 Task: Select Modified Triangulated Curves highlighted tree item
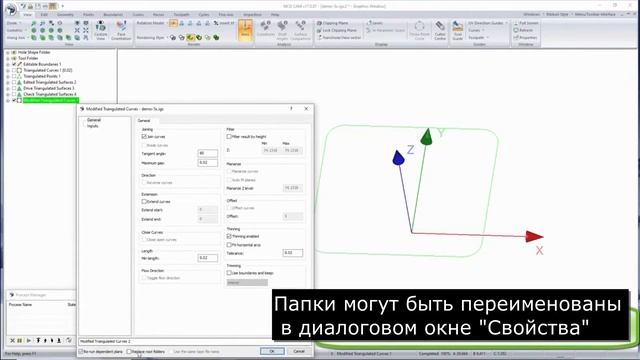pyautogui.click(x=51, y=100)
